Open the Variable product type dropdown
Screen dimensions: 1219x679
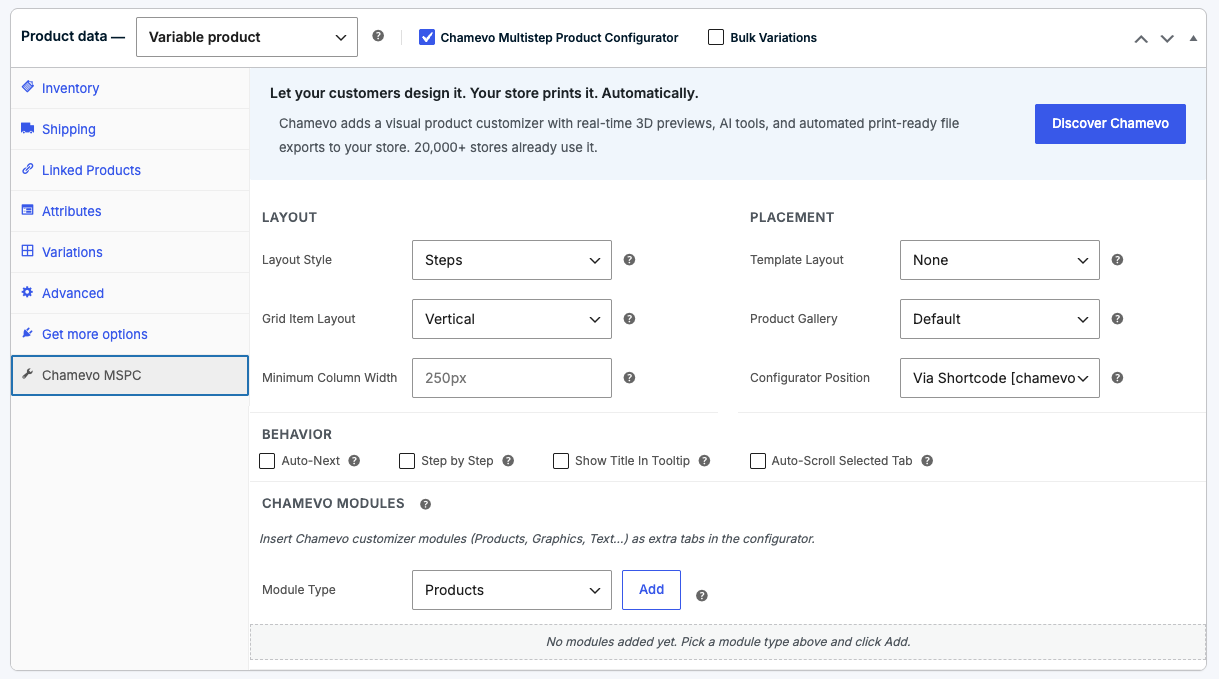[x=247, y=37]
